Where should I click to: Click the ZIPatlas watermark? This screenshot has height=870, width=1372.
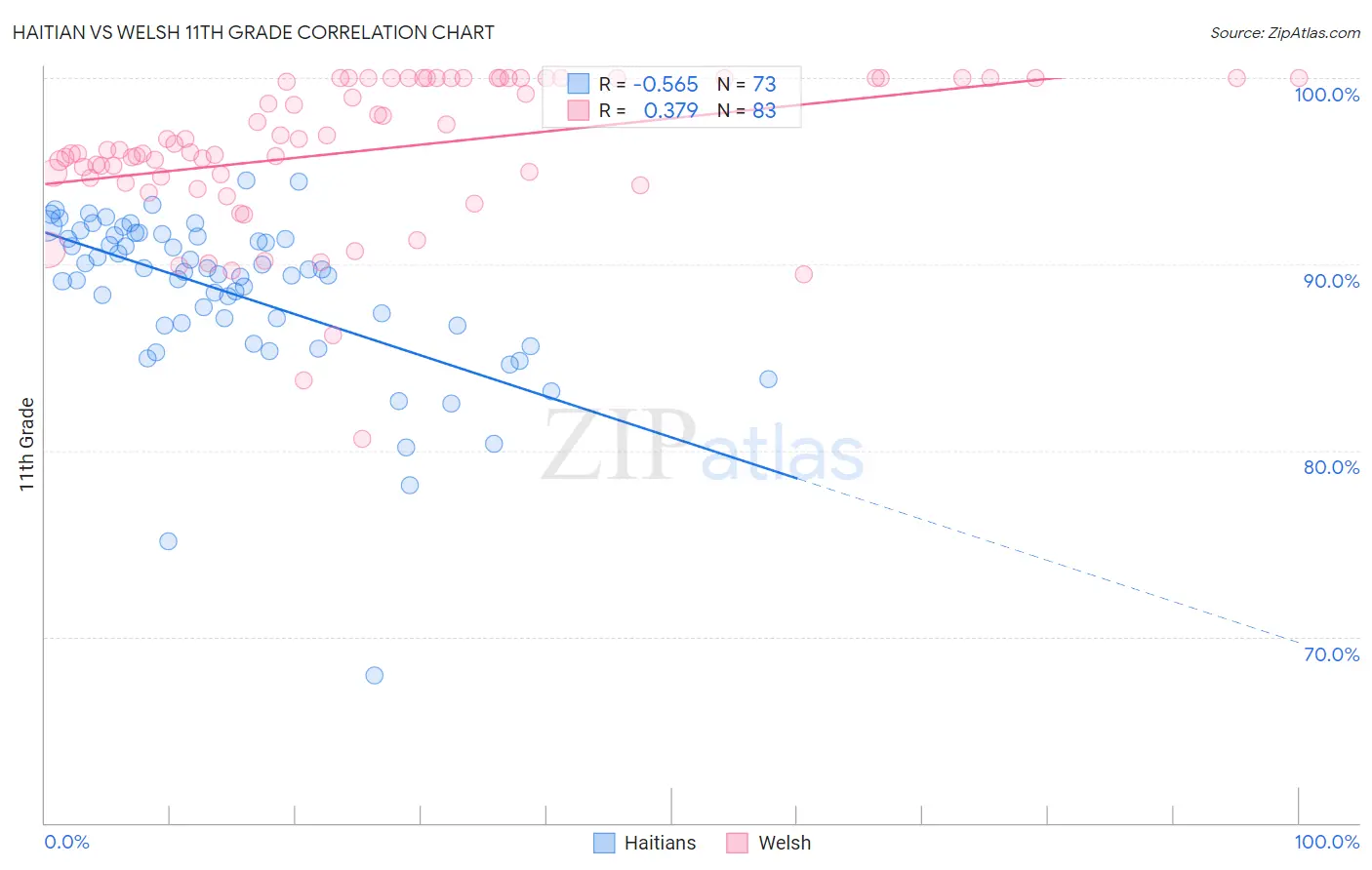pos(703,447)
